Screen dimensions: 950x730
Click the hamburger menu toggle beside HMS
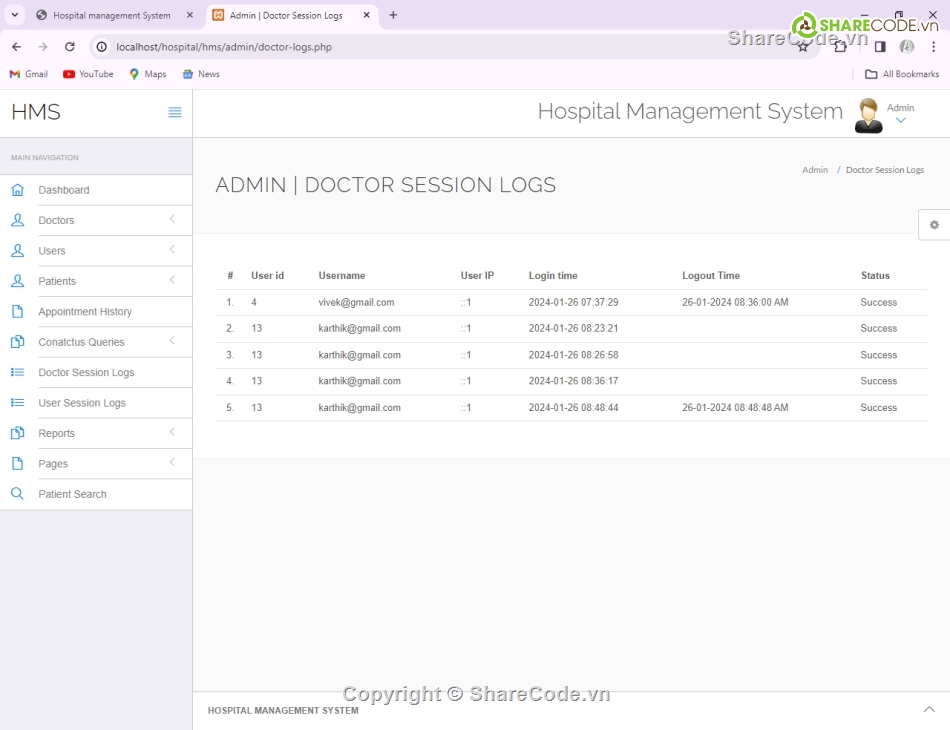coord(175,113)
